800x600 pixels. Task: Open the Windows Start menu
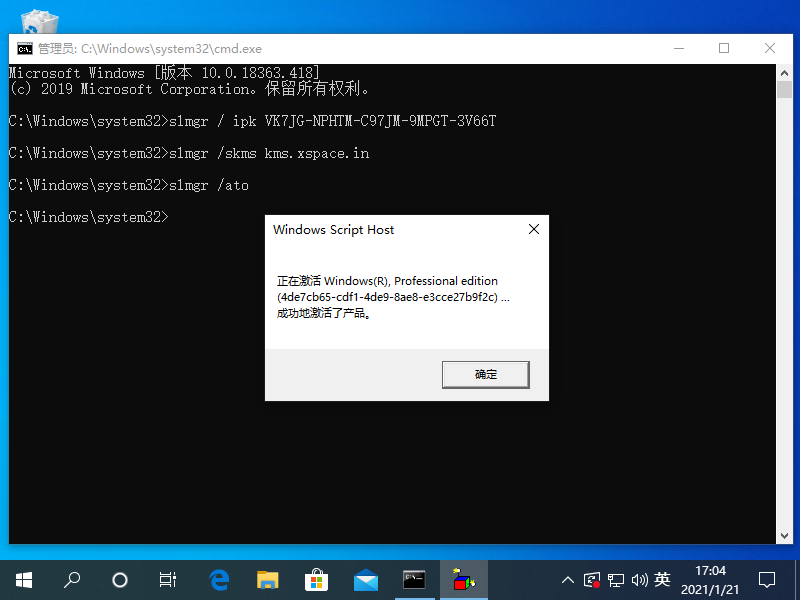[23, 579]
